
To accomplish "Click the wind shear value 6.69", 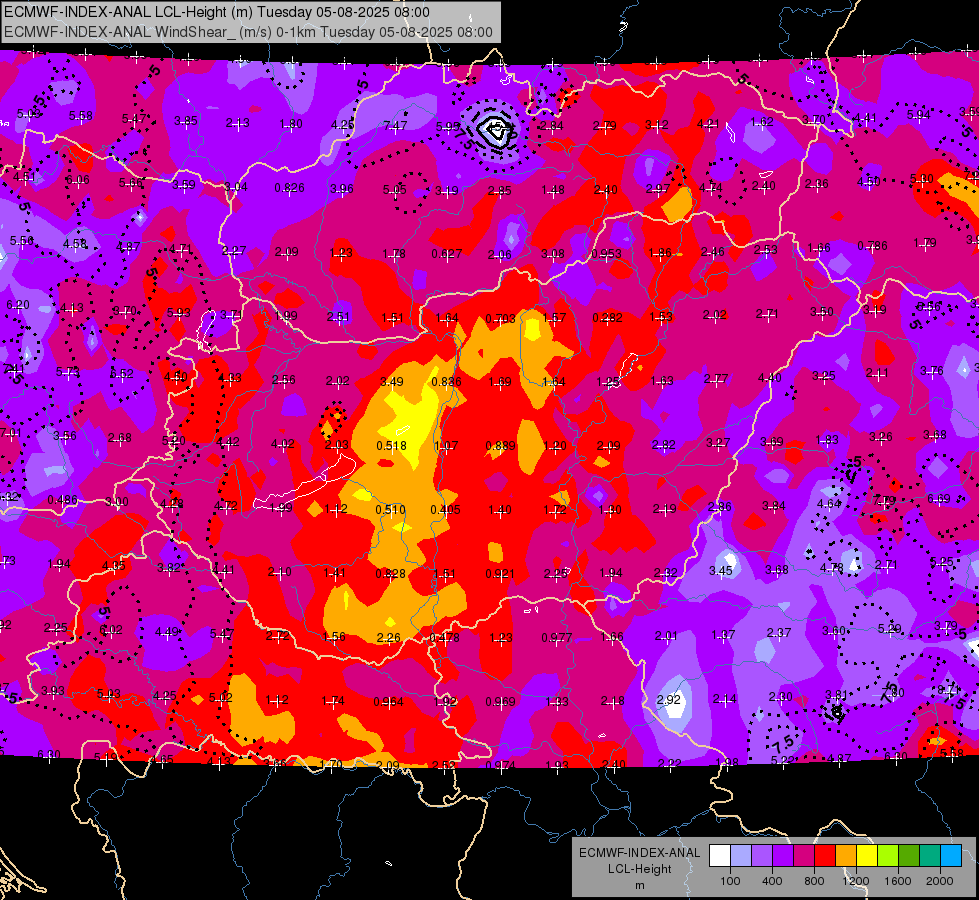I will [x=938, y=498].
